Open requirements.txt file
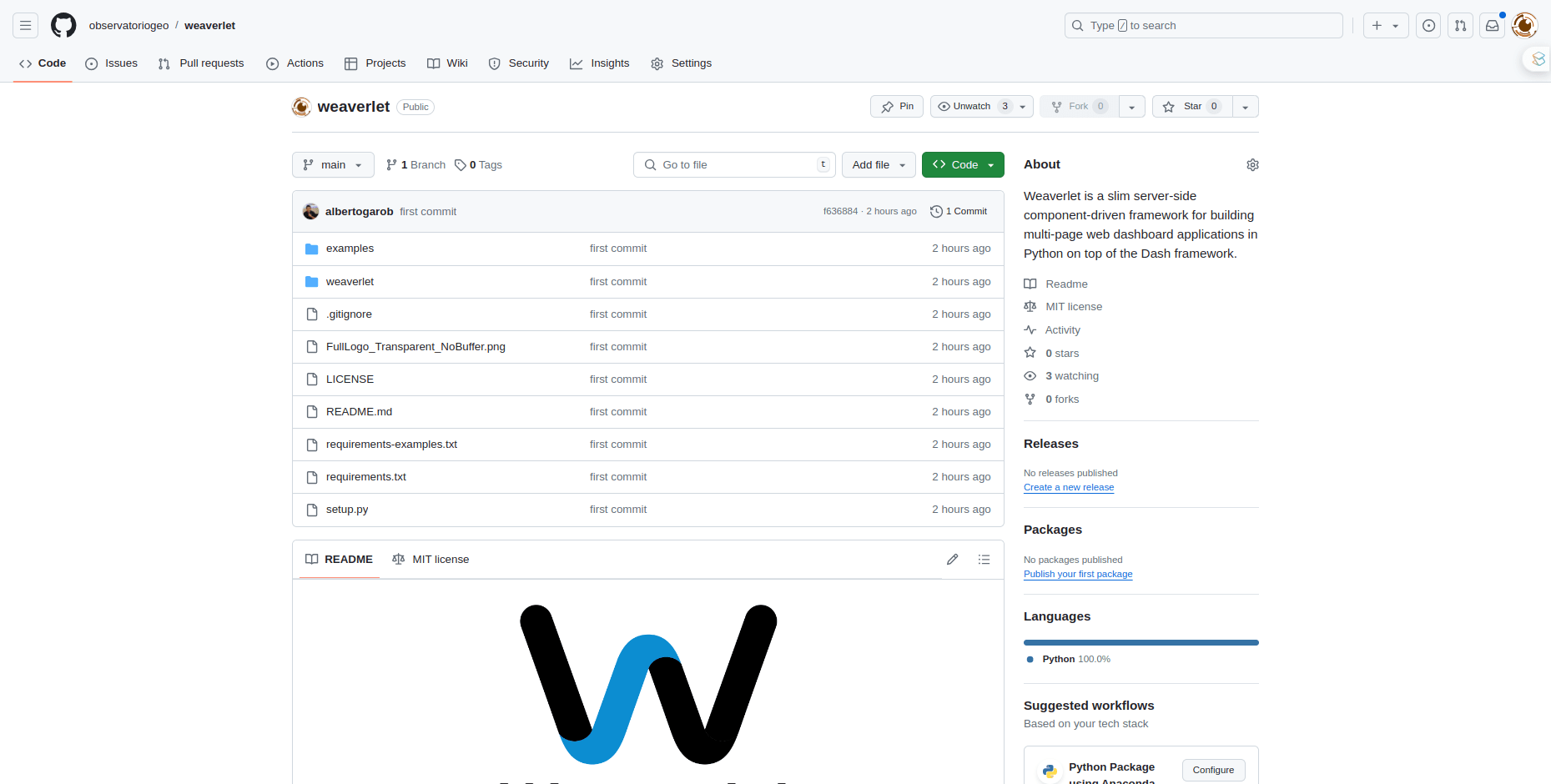The image size is (1551, 784). click(365, 477)
